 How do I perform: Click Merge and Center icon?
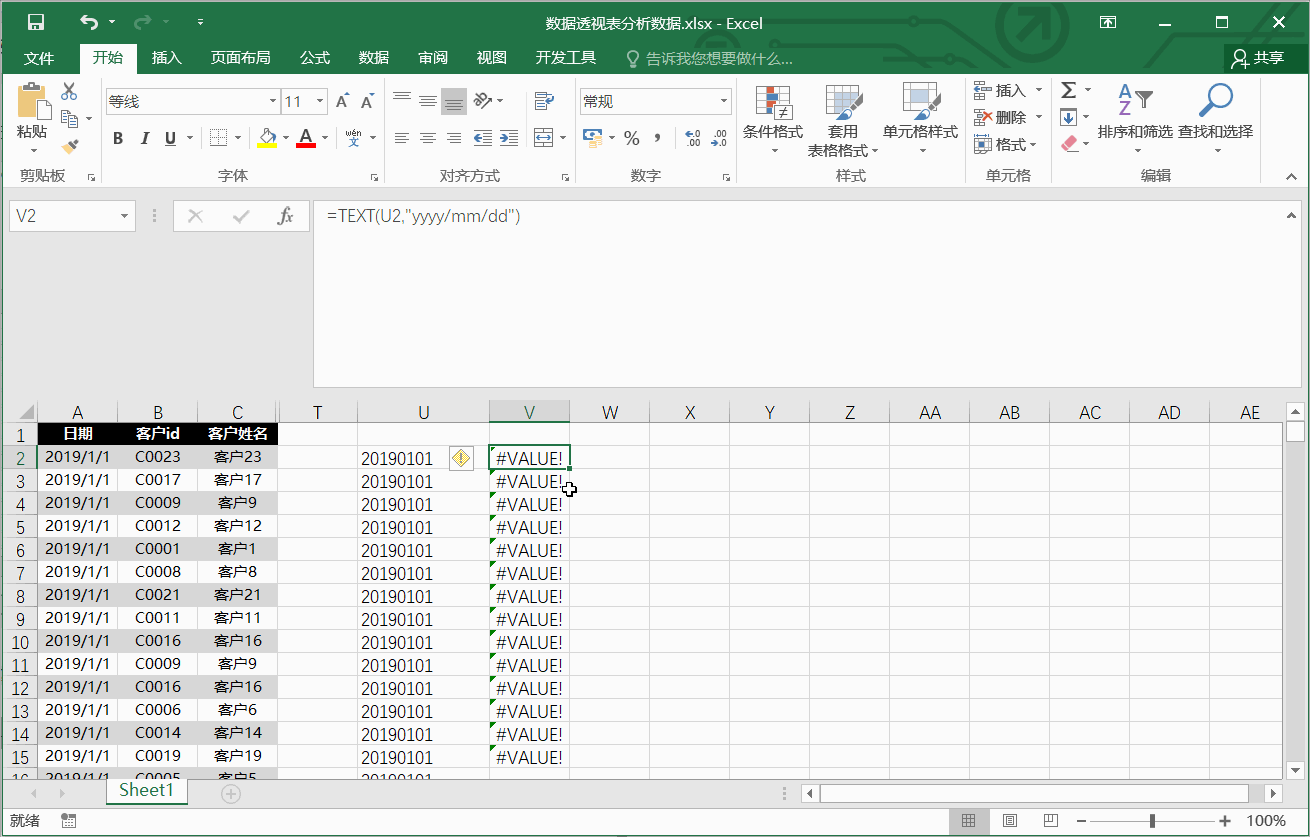coord(543,138)
